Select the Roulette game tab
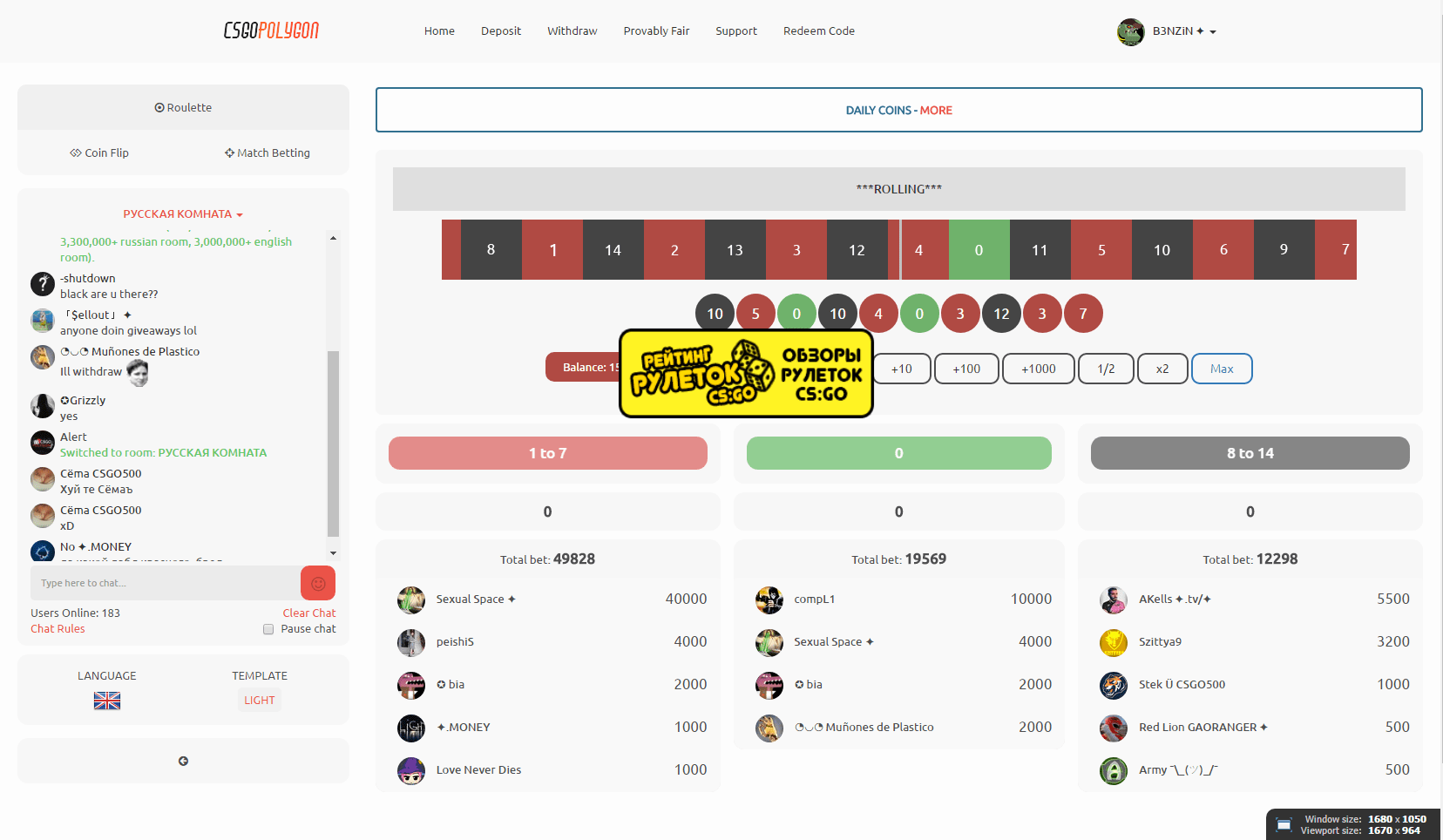Screen dimensions: 1443x840 pos(183,107)
